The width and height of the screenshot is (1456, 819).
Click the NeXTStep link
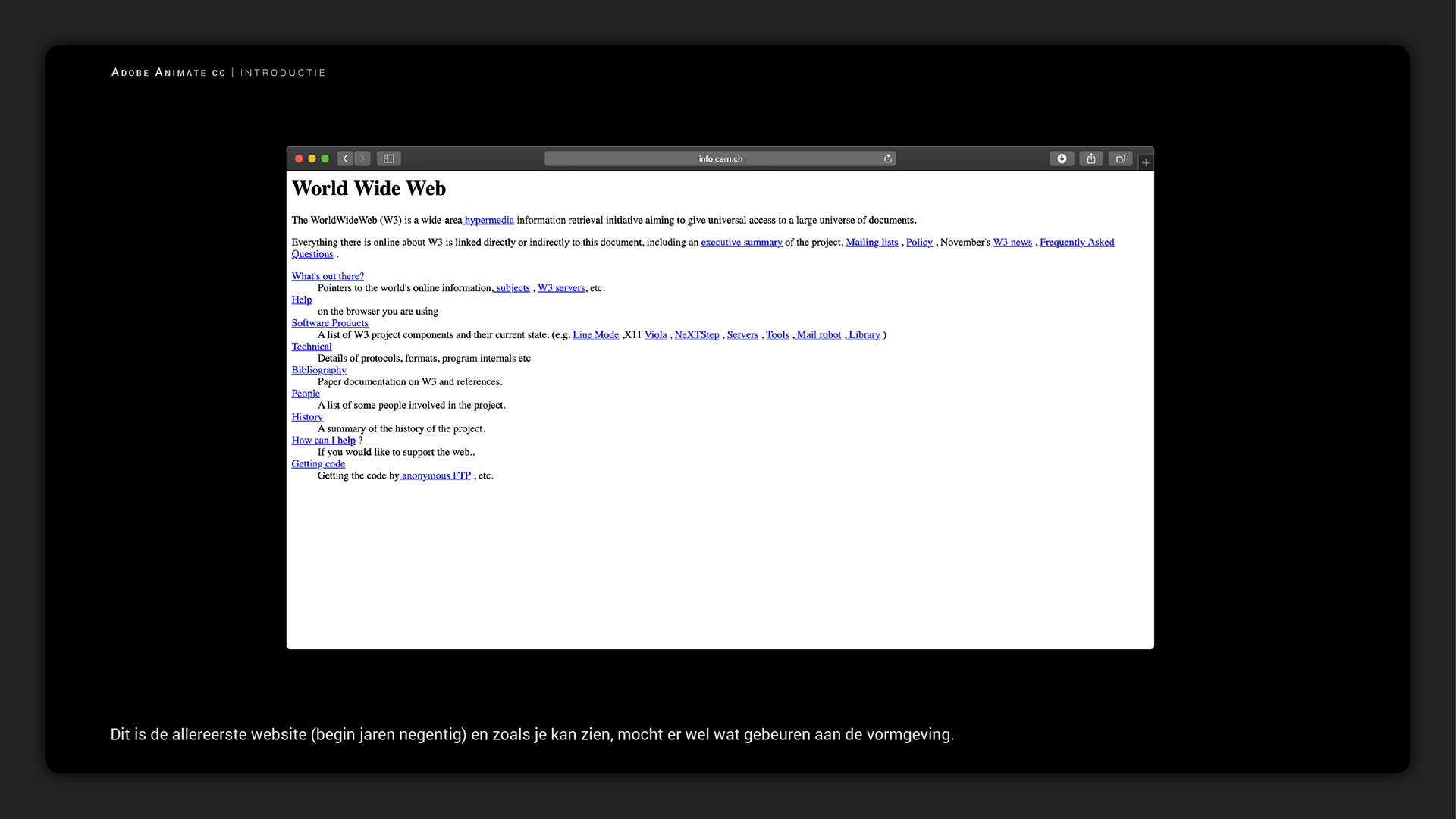(x=696, y=334)
